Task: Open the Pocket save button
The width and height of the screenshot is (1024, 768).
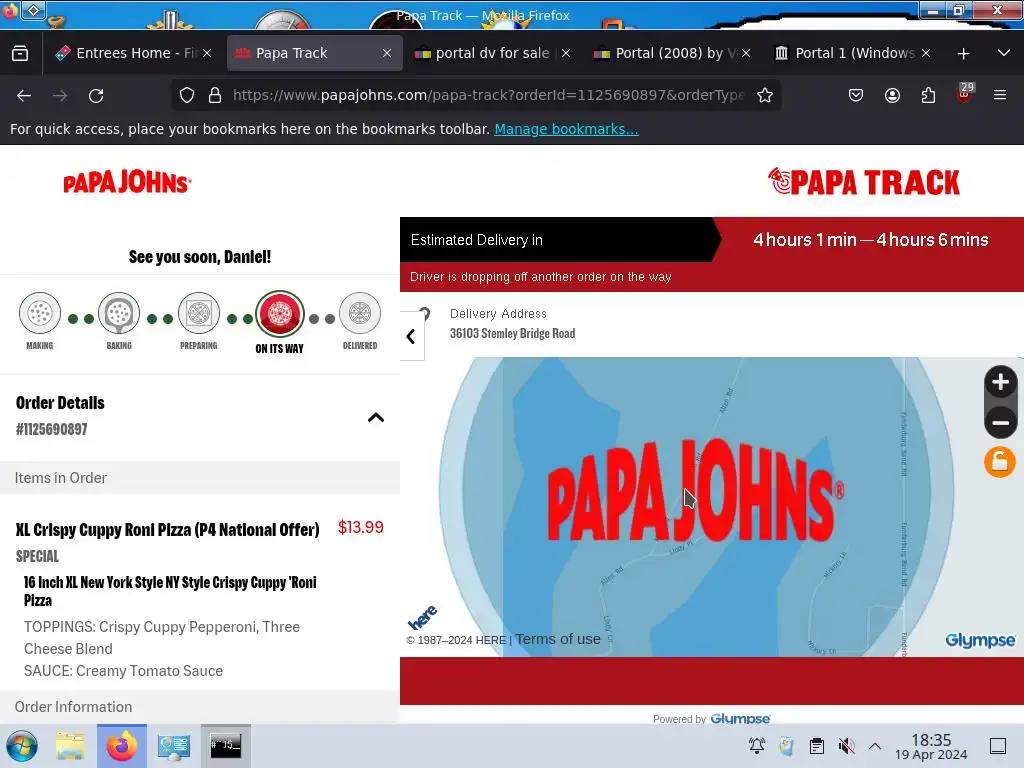Action: (x=856, y=95)
